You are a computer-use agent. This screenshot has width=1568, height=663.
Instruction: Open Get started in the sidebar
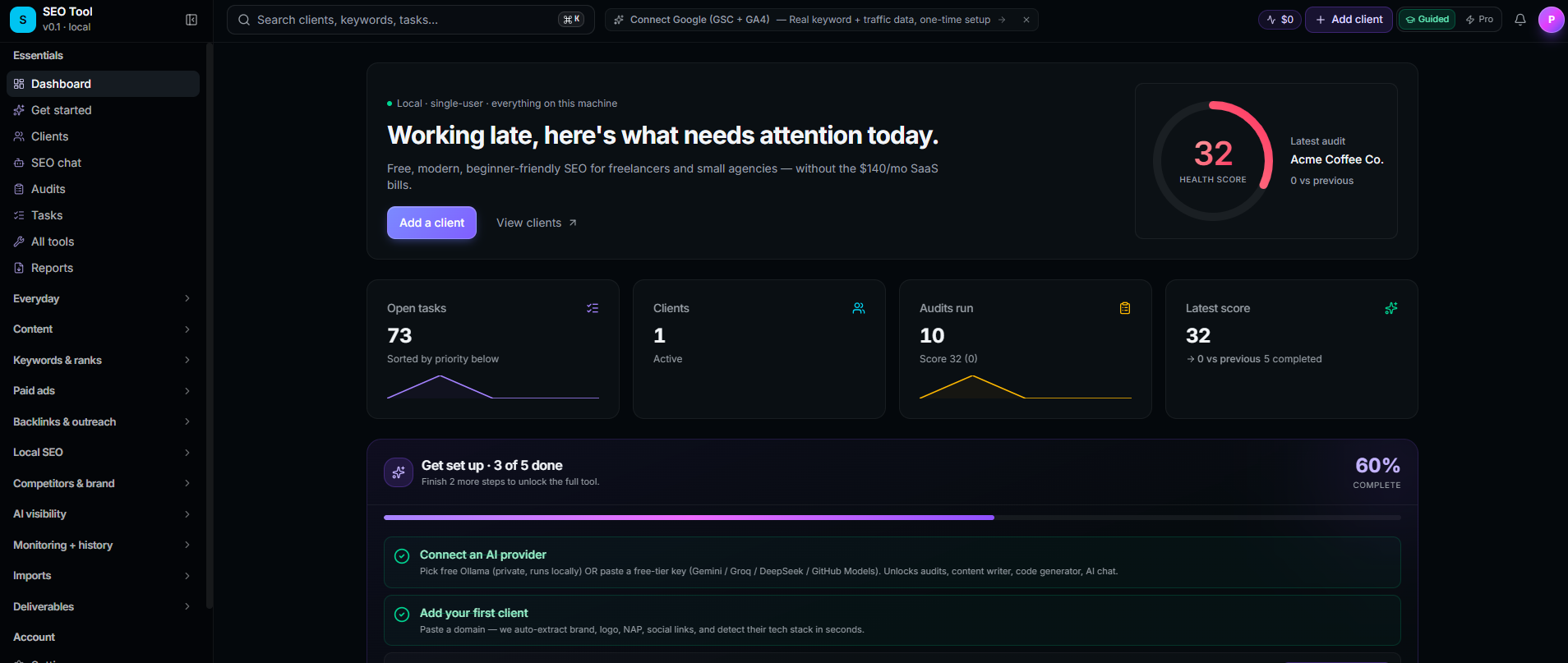click(x=103, y=110)
